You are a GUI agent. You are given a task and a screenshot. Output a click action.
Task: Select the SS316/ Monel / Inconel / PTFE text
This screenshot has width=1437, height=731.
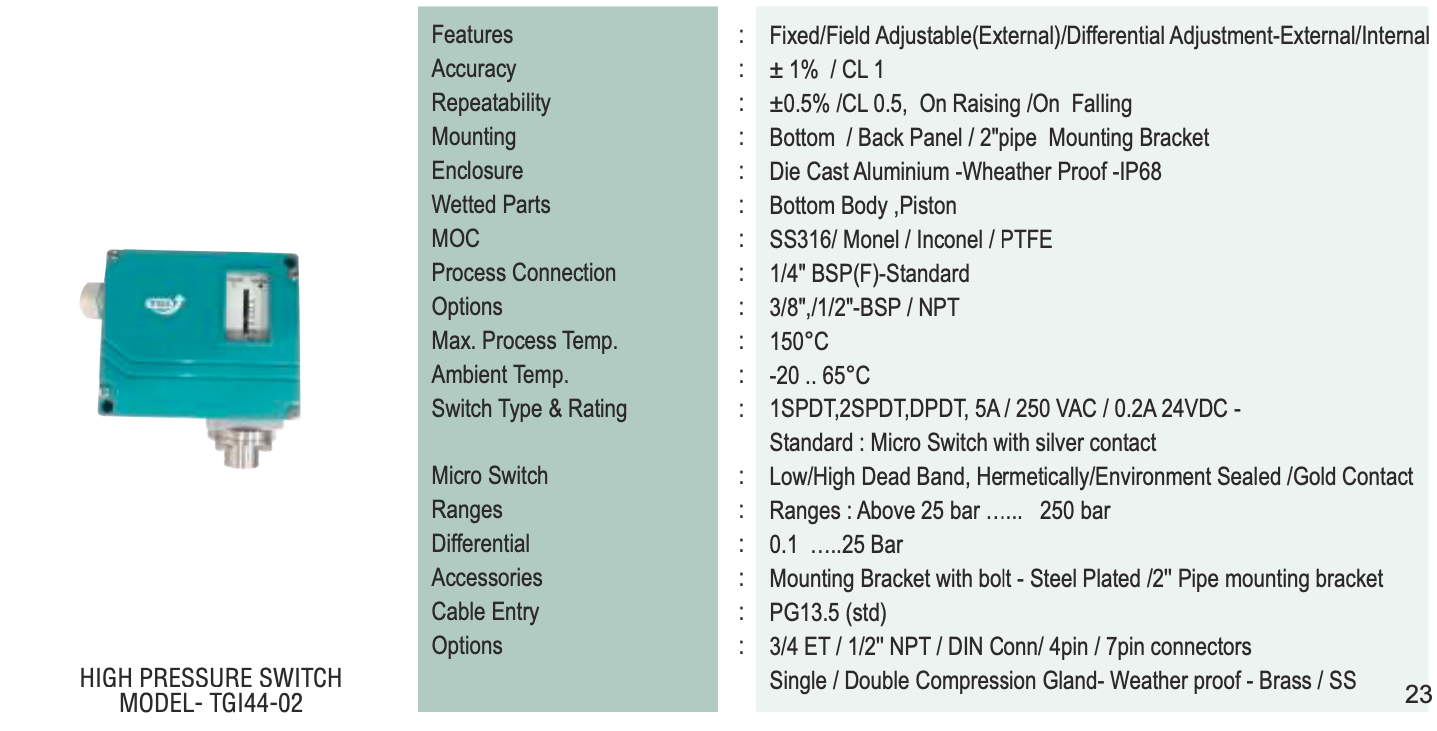coord(910,240)
